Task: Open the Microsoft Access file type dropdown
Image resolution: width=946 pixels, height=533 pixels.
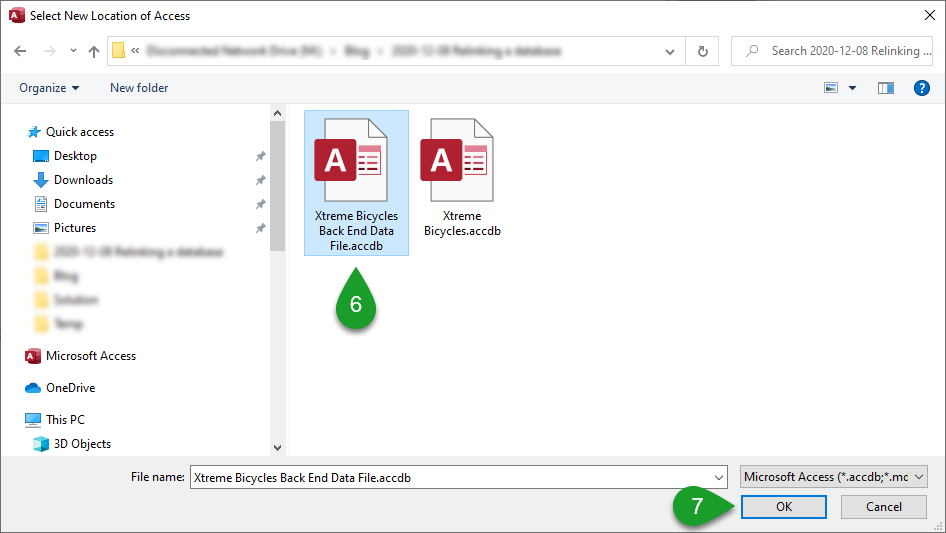Action: coord(834,477)
